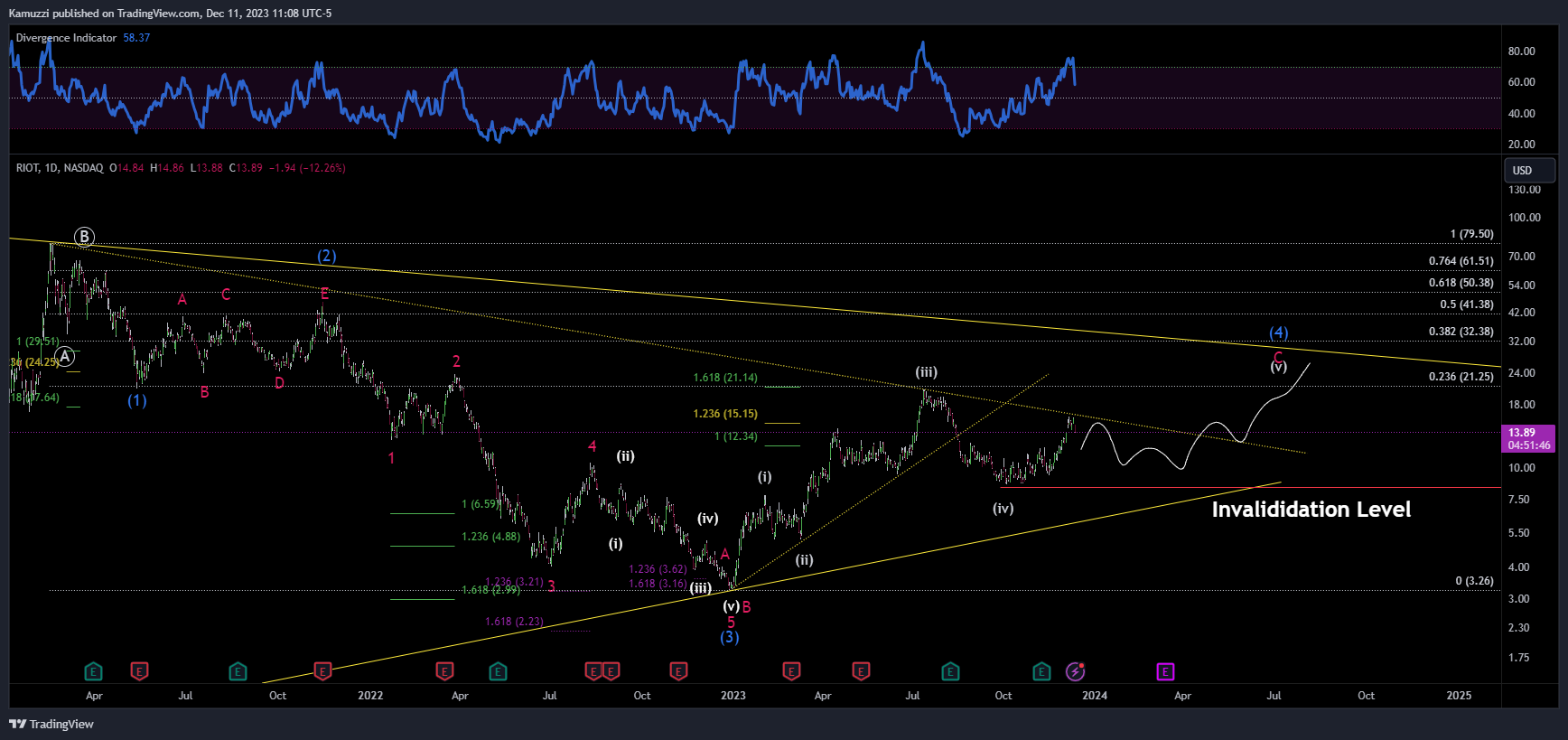Click the Fibonacci label '0.236 (21.25)'
Viewport: 1568px width, 740px height.
pyautogui.click(x=1461, y=377)
